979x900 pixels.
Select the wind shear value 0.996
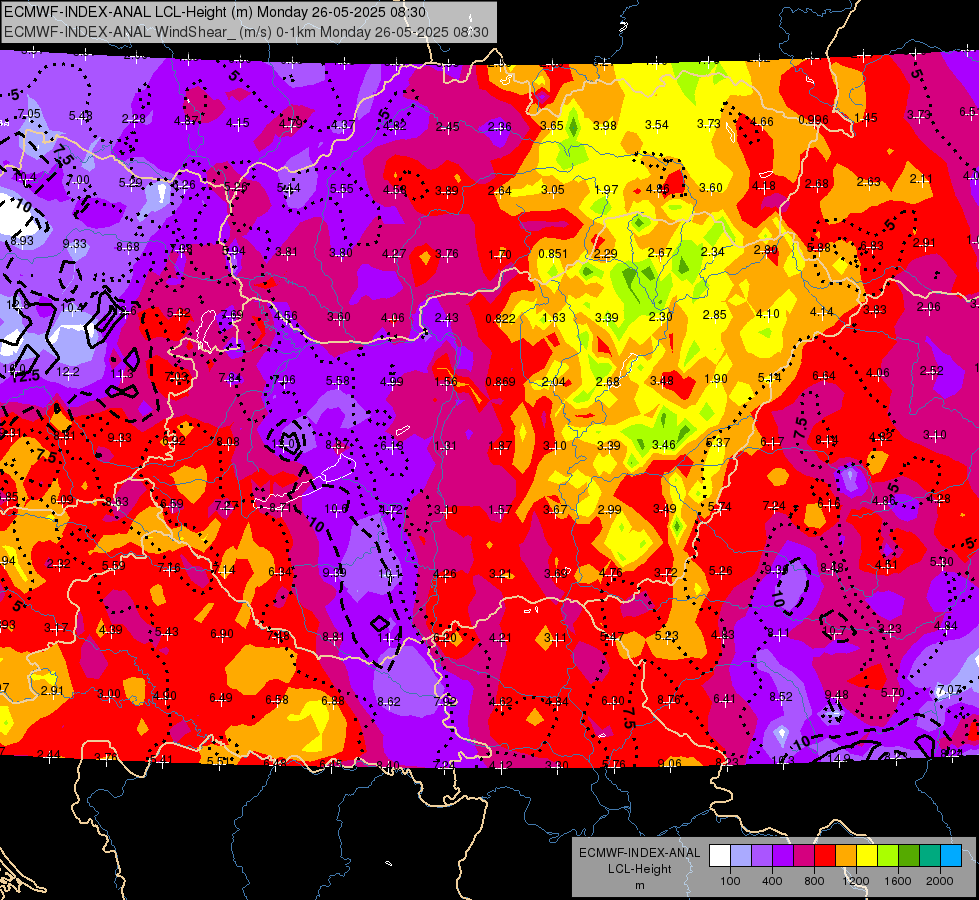point(814,120)
